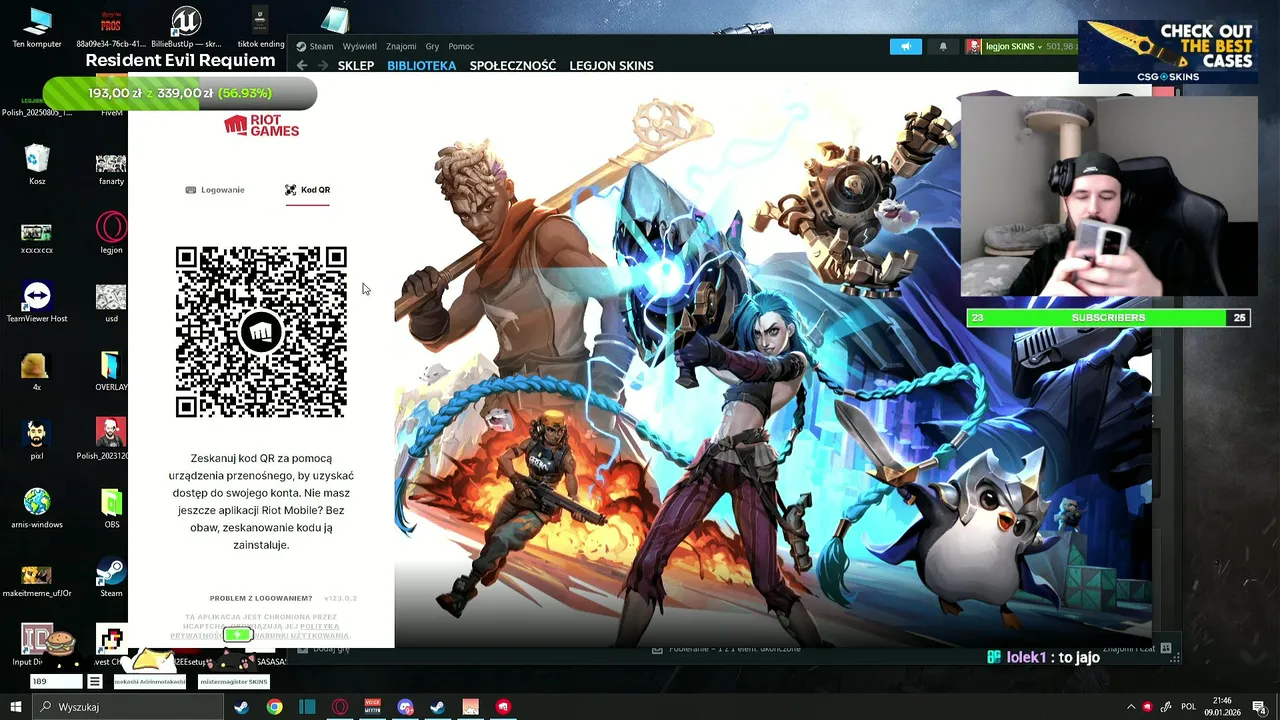Open Steam notifications bell
This screenshot has height=720, width=1280.
[x=942, y=47]
